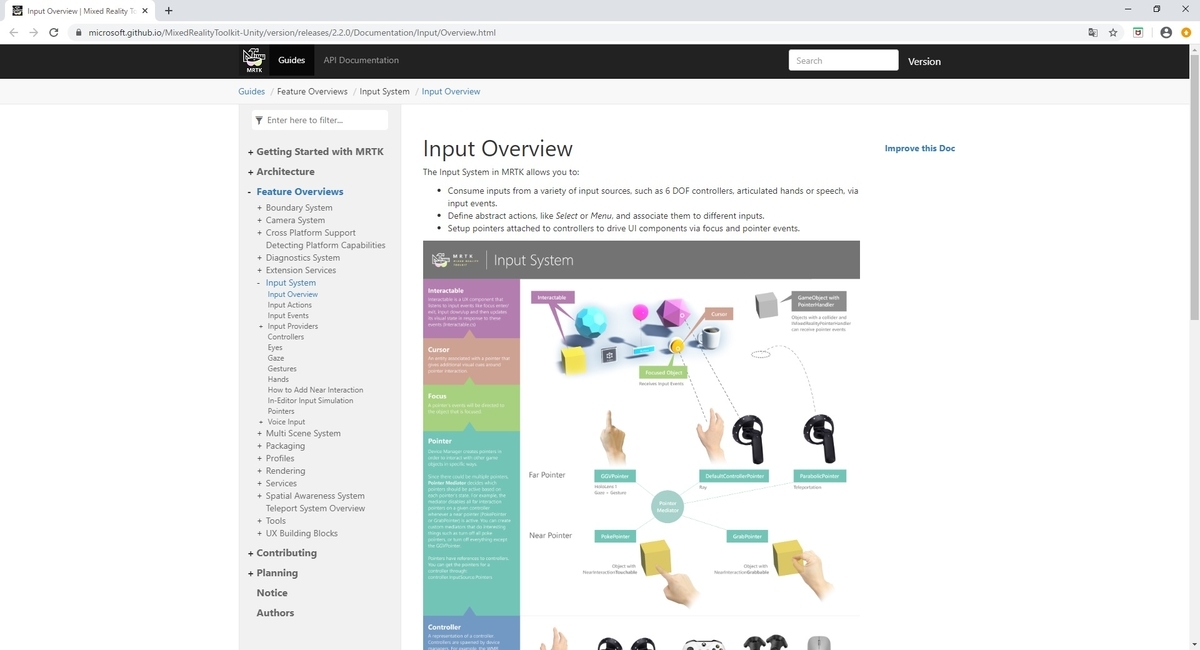Click the filter funnel icon in sidebar

pos(259,120)
